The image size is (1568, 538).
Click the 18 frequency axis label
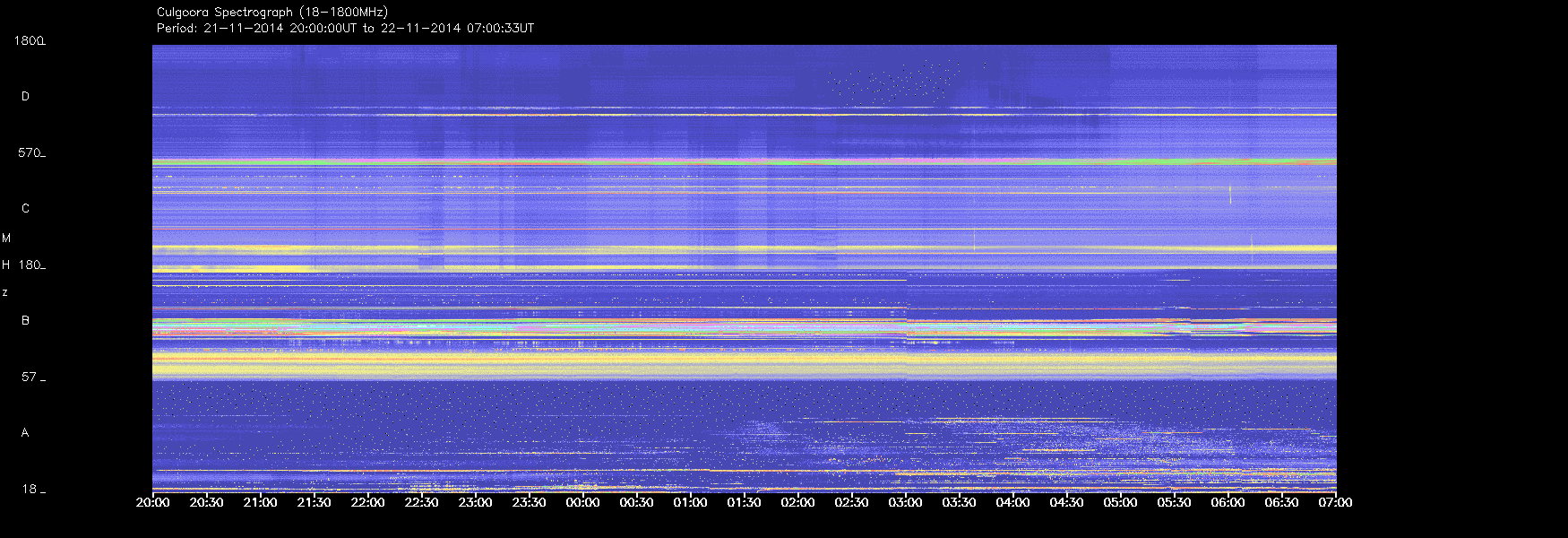pyautogui.click(x=30, y=490)
